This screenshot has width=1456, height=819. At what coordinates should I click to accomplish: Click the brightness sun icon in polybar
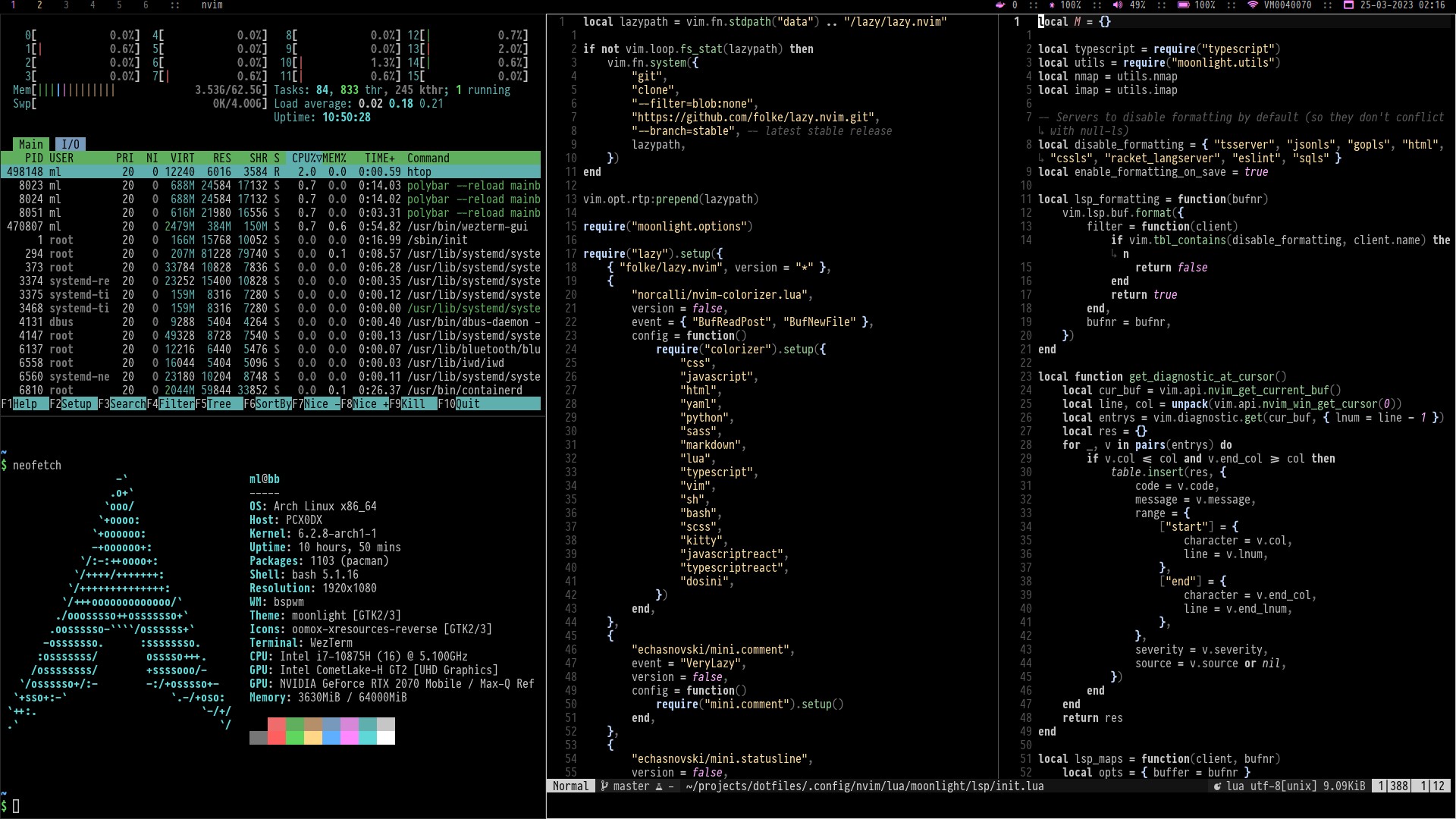tap(1052, 5)
